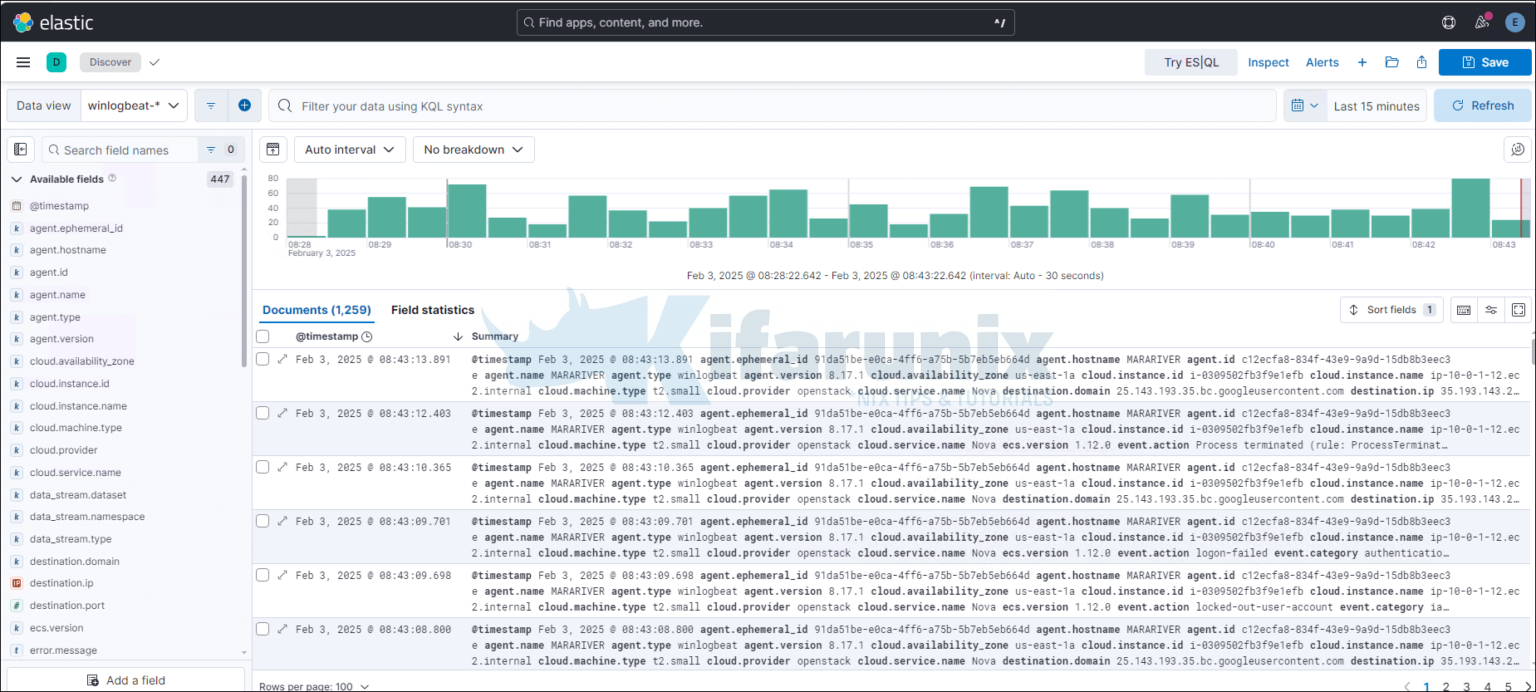
Task: Select all documents with the header checkbox
Action: (x=262, y=336)
